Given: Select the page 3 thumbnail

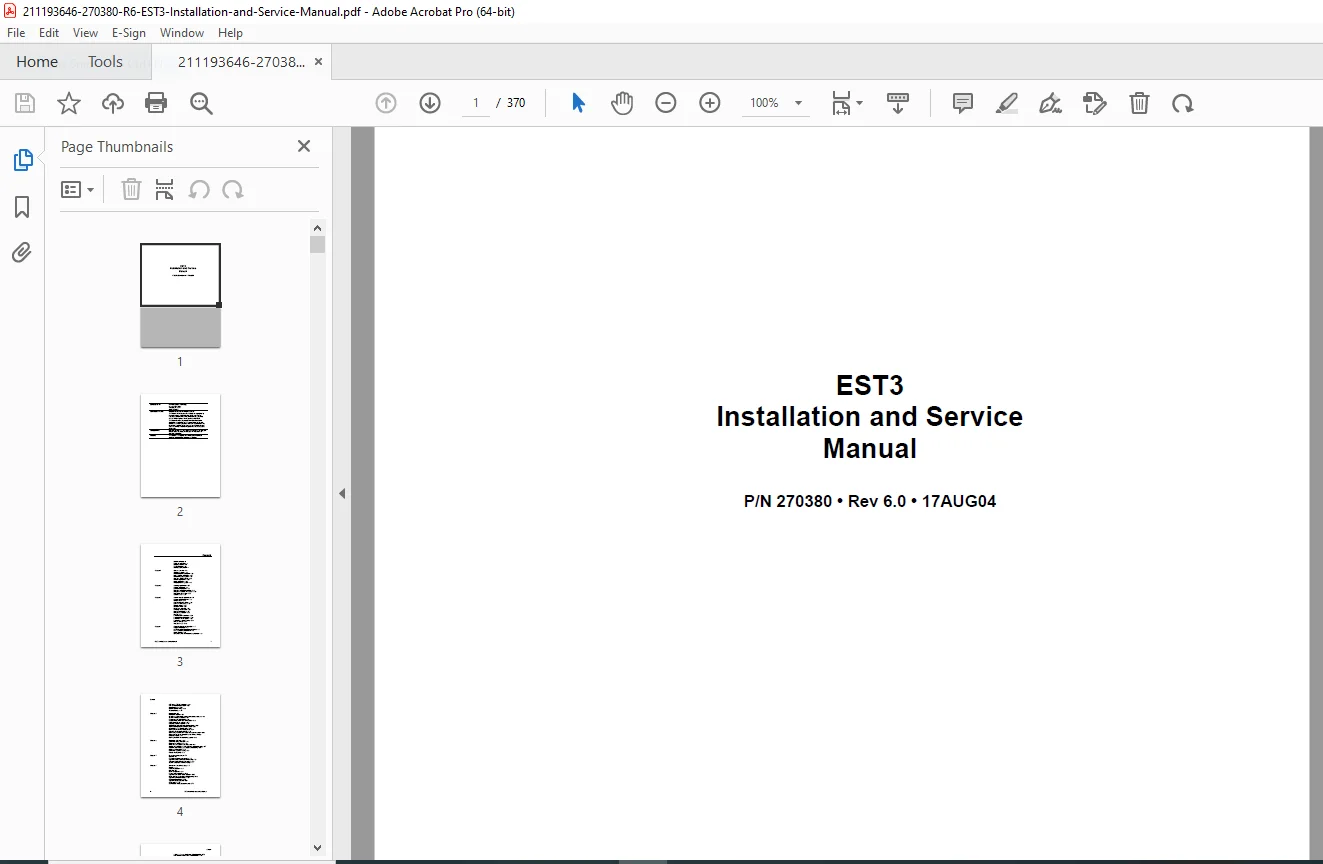Looking at the screenshot, I should pyautogui.click(x=180, y=596).
